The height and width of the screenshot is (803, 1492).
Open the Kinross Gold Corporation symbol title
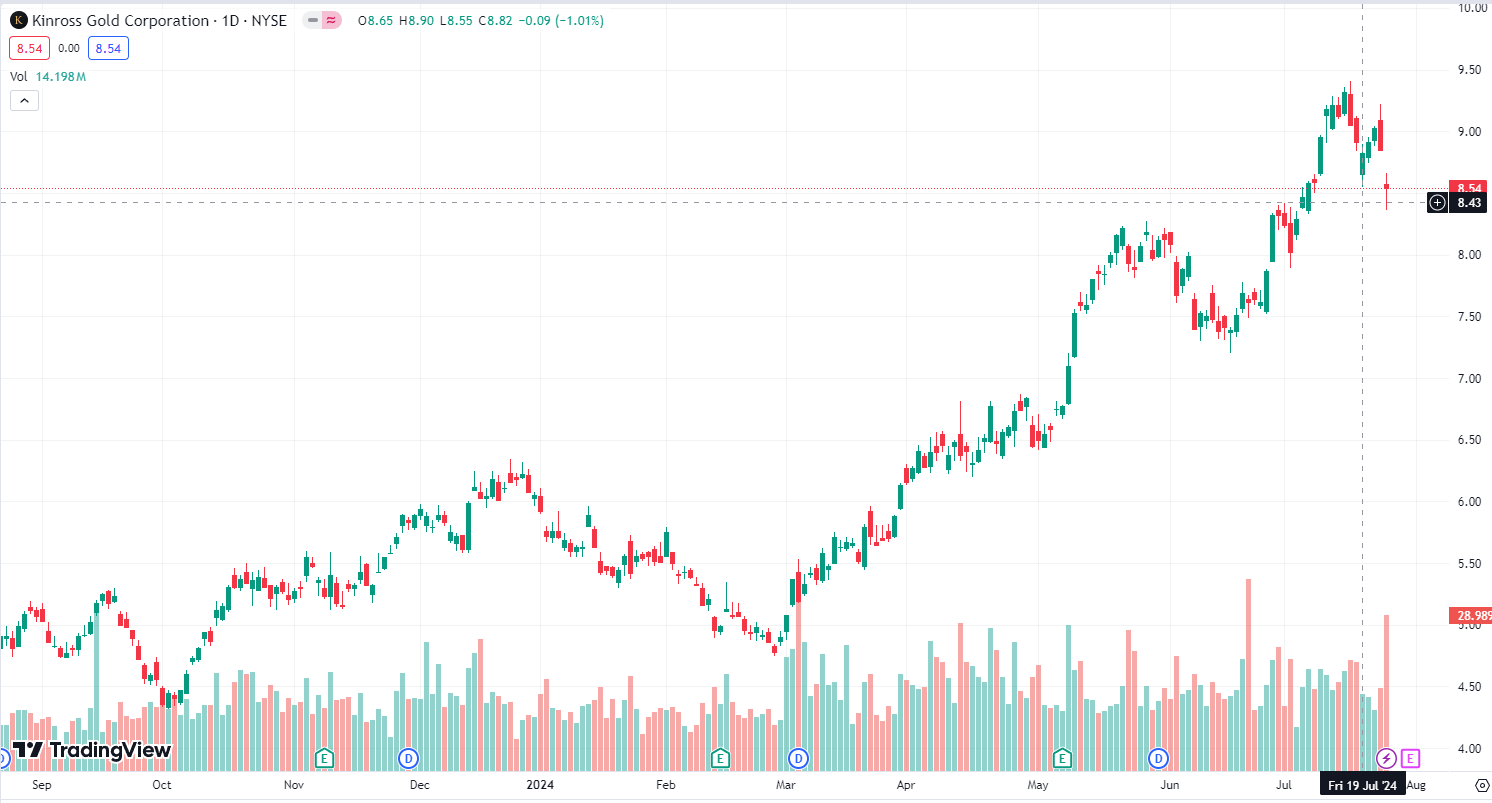(121, 20)
